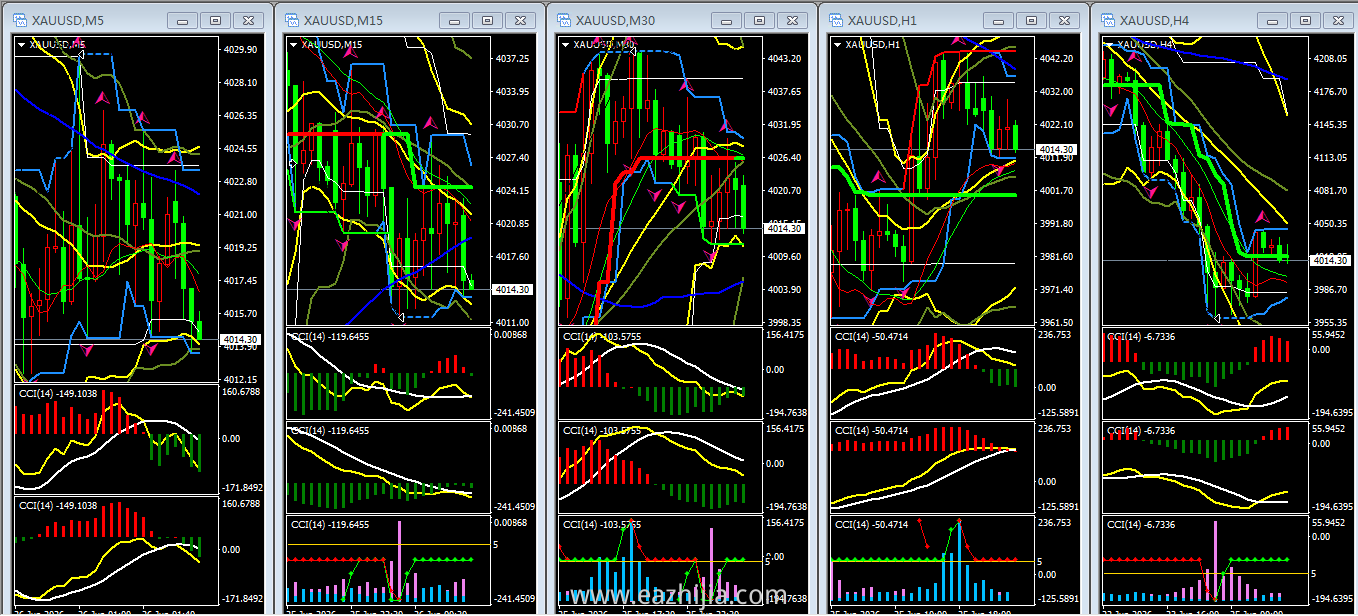The width and height of the screenshot is (1358, 616).
Task: Close the XAUUSD,H1 chart window
Action: (1063, 20)
